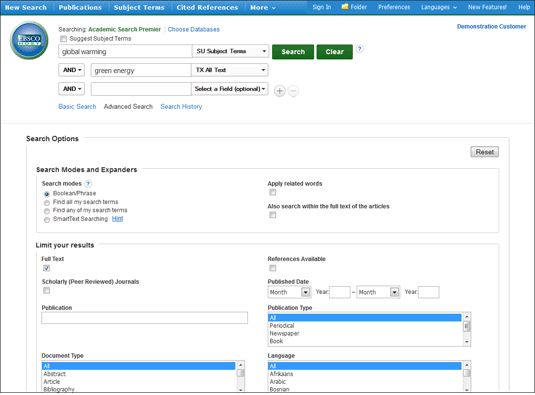Open first AND operator dropdown beside green energy
The height and width of the screenshot is (395, 535).
(72, 70)
